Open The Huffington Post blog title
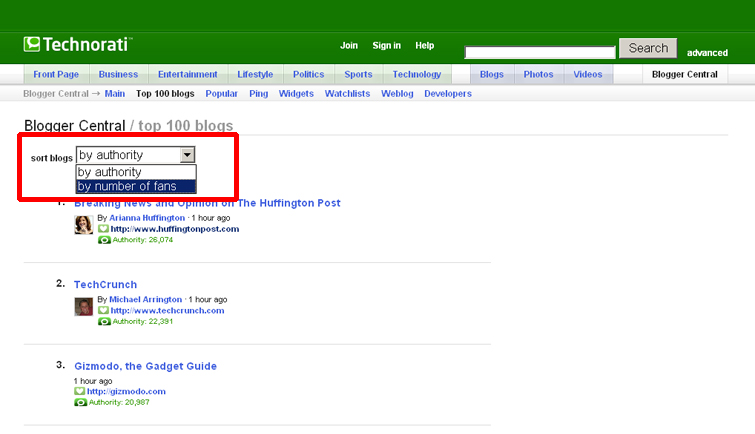The width and height of the screenshot is (755, 434). click(x=207, y=203)
